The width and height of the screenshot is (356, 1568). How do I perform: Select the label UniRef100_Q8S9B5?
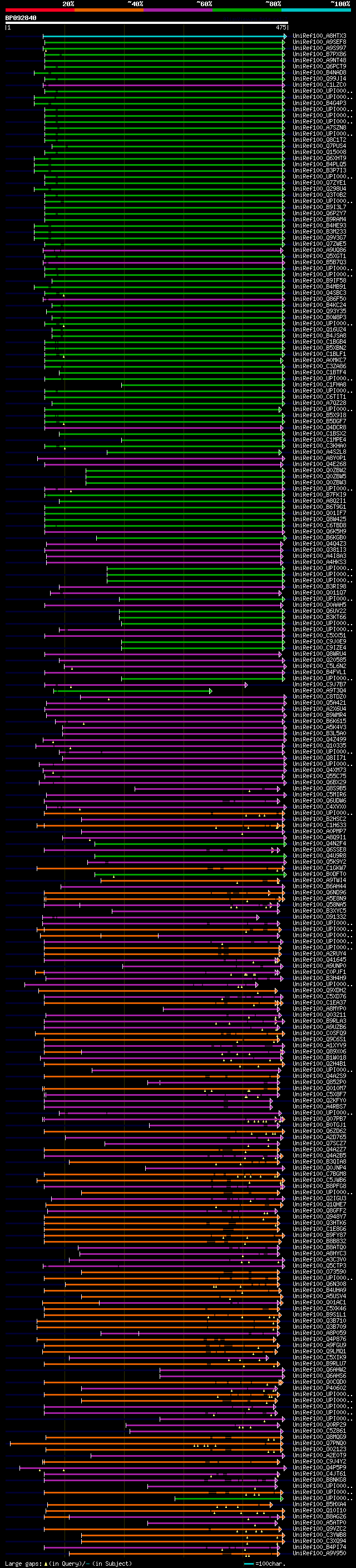coord(319,789)
